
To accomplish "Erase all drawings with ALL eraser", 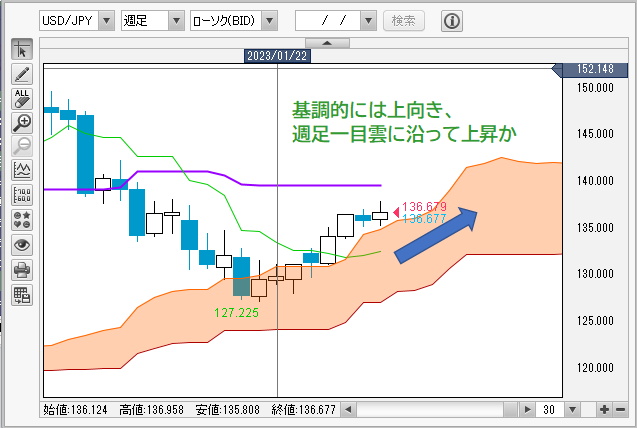I will click(22, 99).
